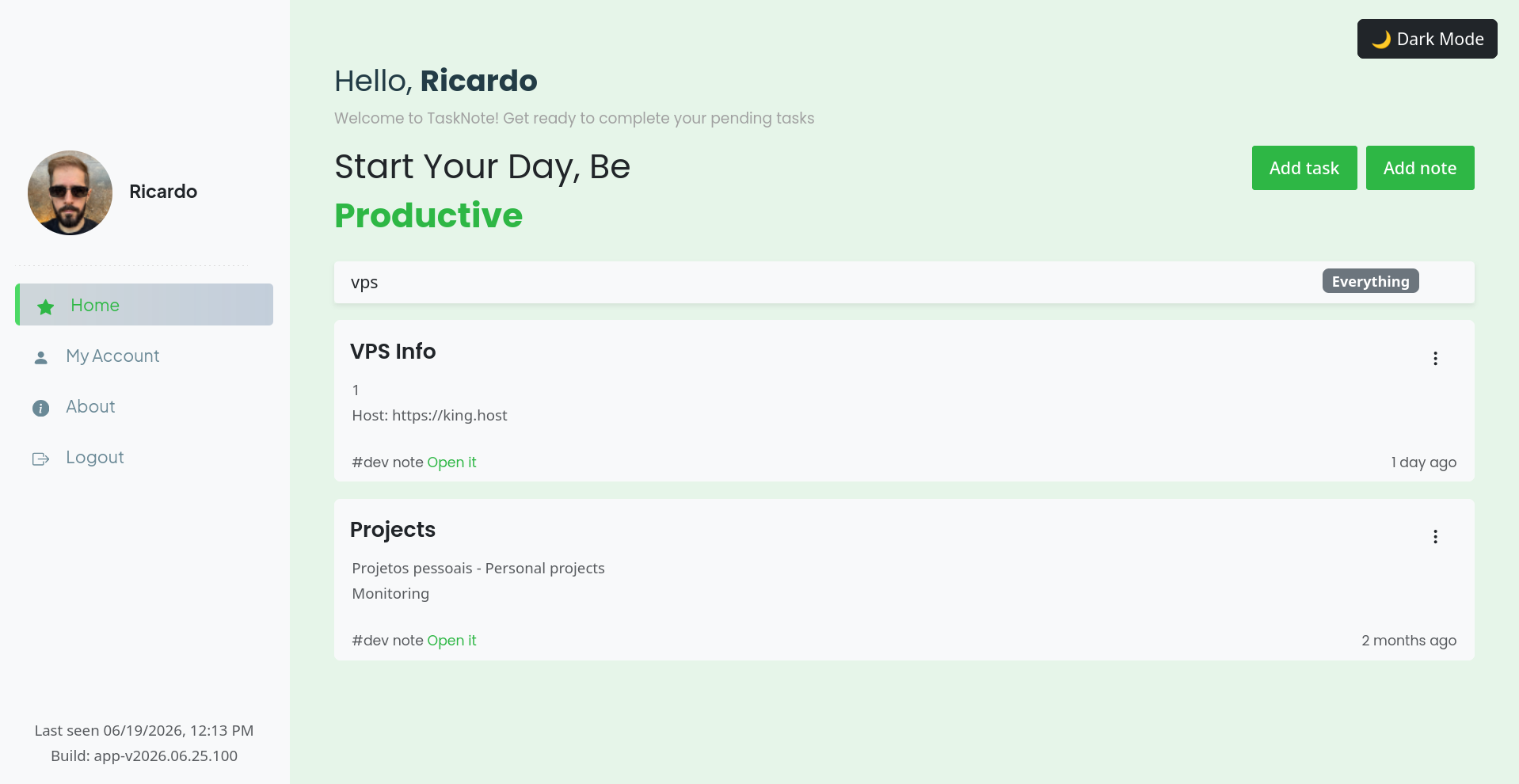Click the Logout exit icon
Viewport: 1519px width, 784px height.
point(40,459)
